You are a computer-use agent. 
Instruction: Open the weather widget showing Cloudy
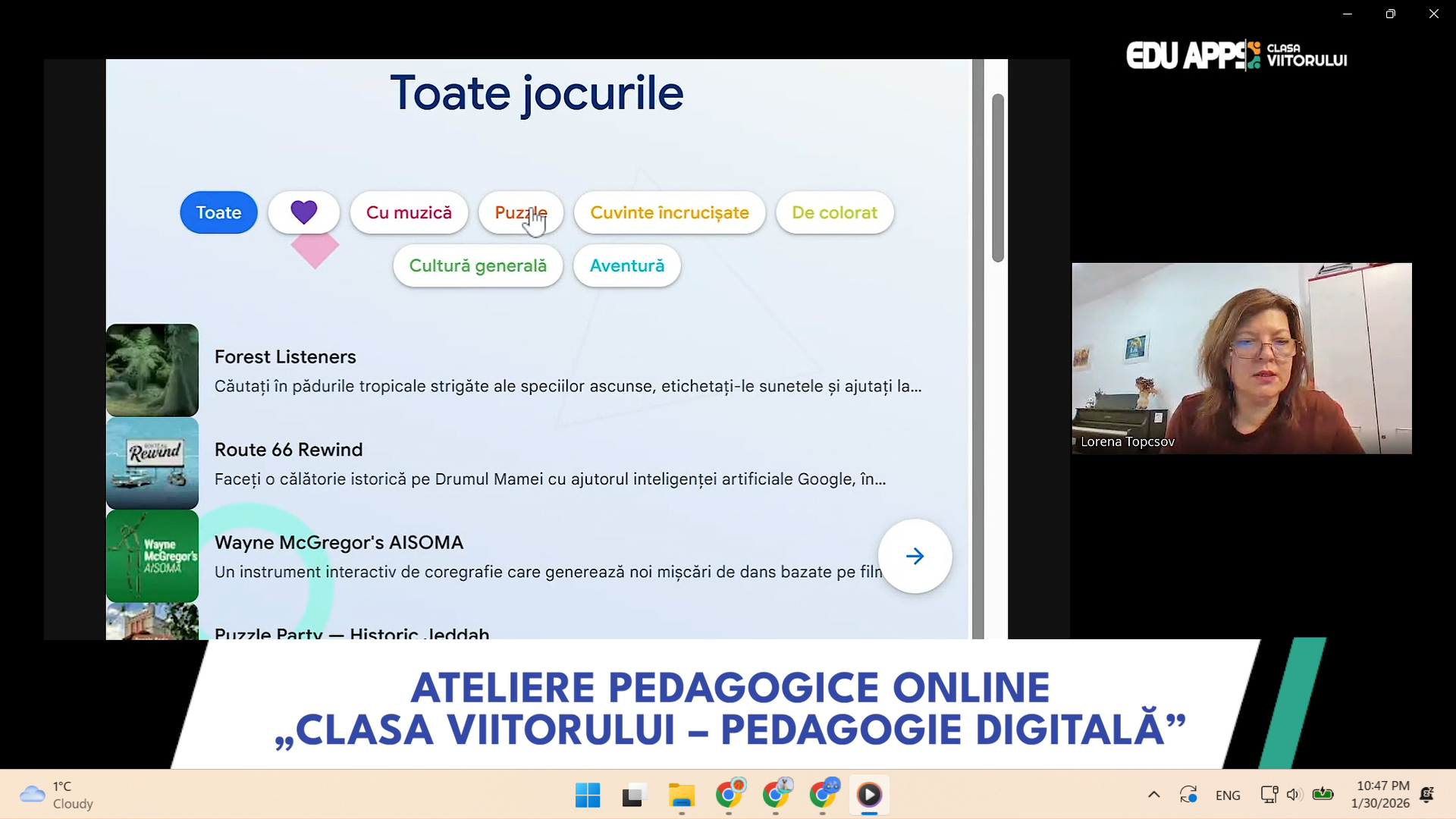pos(57,795)
